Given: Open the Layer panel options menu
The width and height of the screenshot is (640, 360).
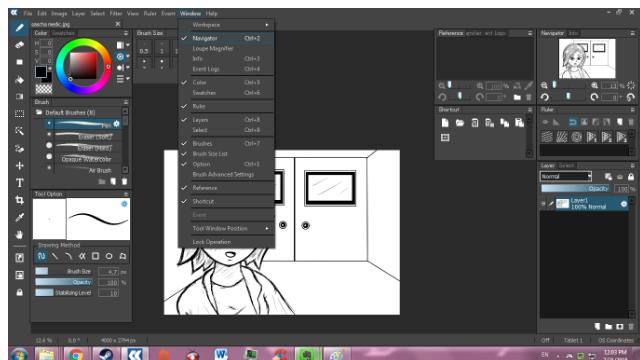Looking at the screenshot, I should 632,166.
